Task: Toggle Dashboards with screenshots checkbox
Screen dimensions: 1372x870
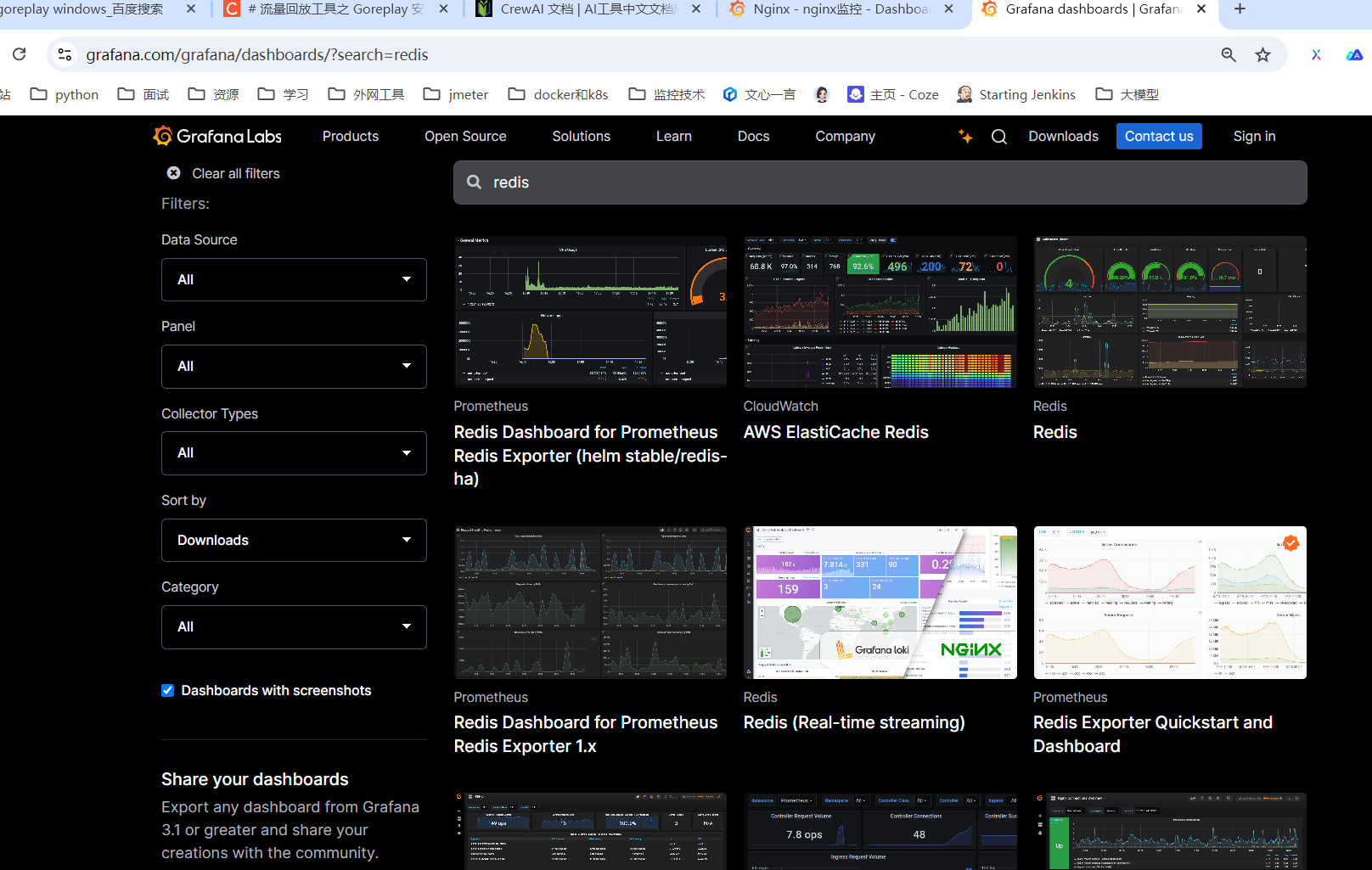Action: [x=167, y=691]
